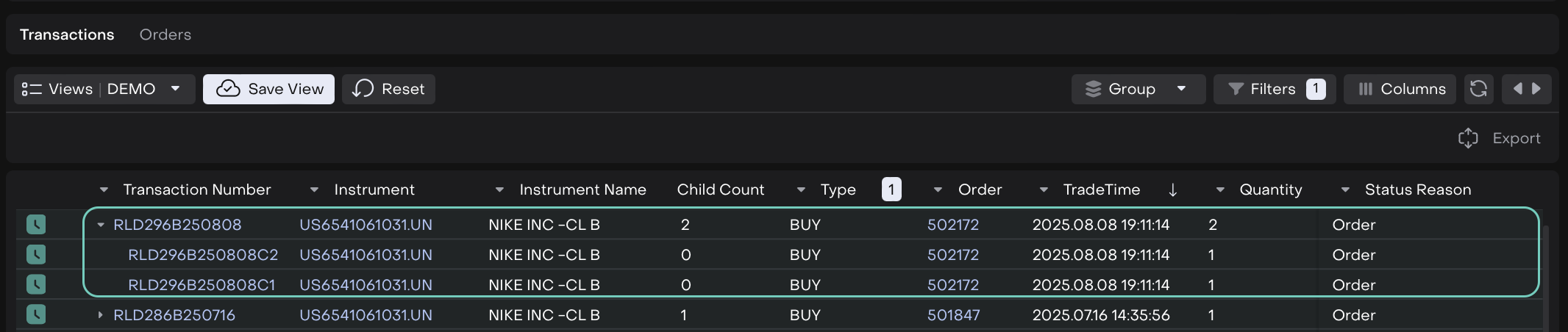The image size is (1568, 332).
Task: Click the refresh icon beside Columns
Action: [x=1478, y=89]
